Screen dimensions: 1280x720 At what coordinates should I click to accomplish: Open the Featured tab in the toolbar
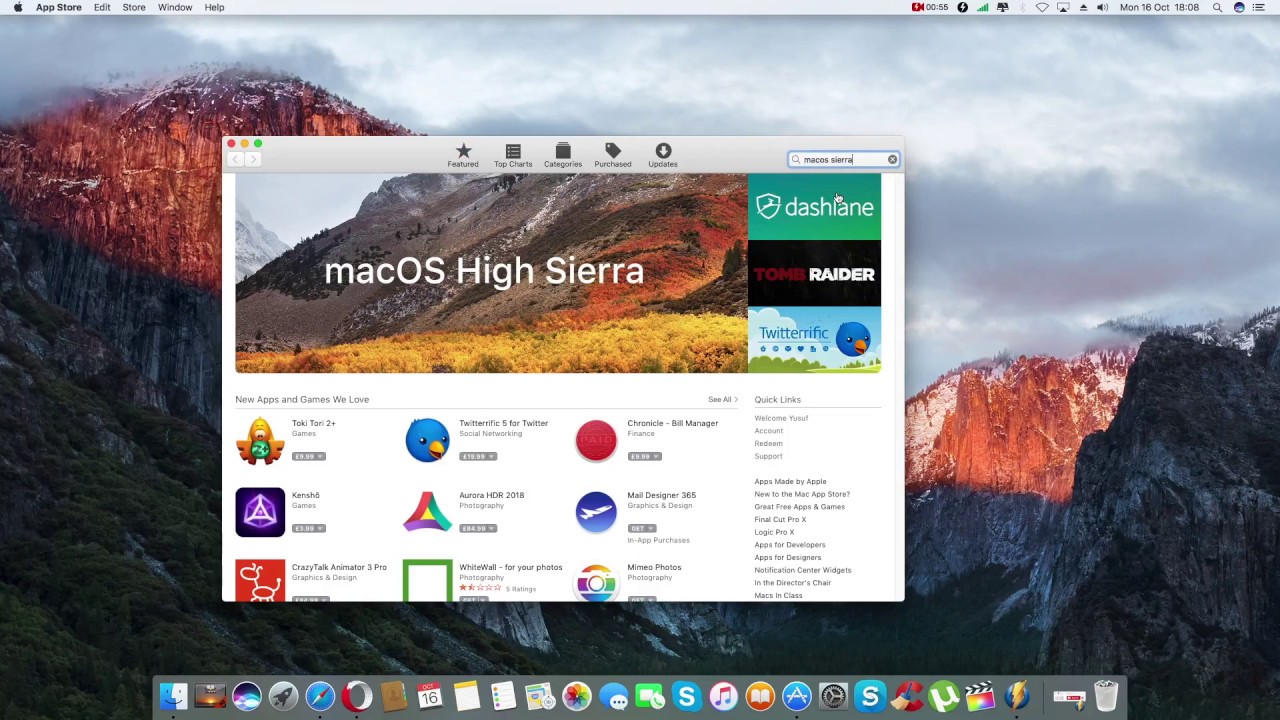463,155
